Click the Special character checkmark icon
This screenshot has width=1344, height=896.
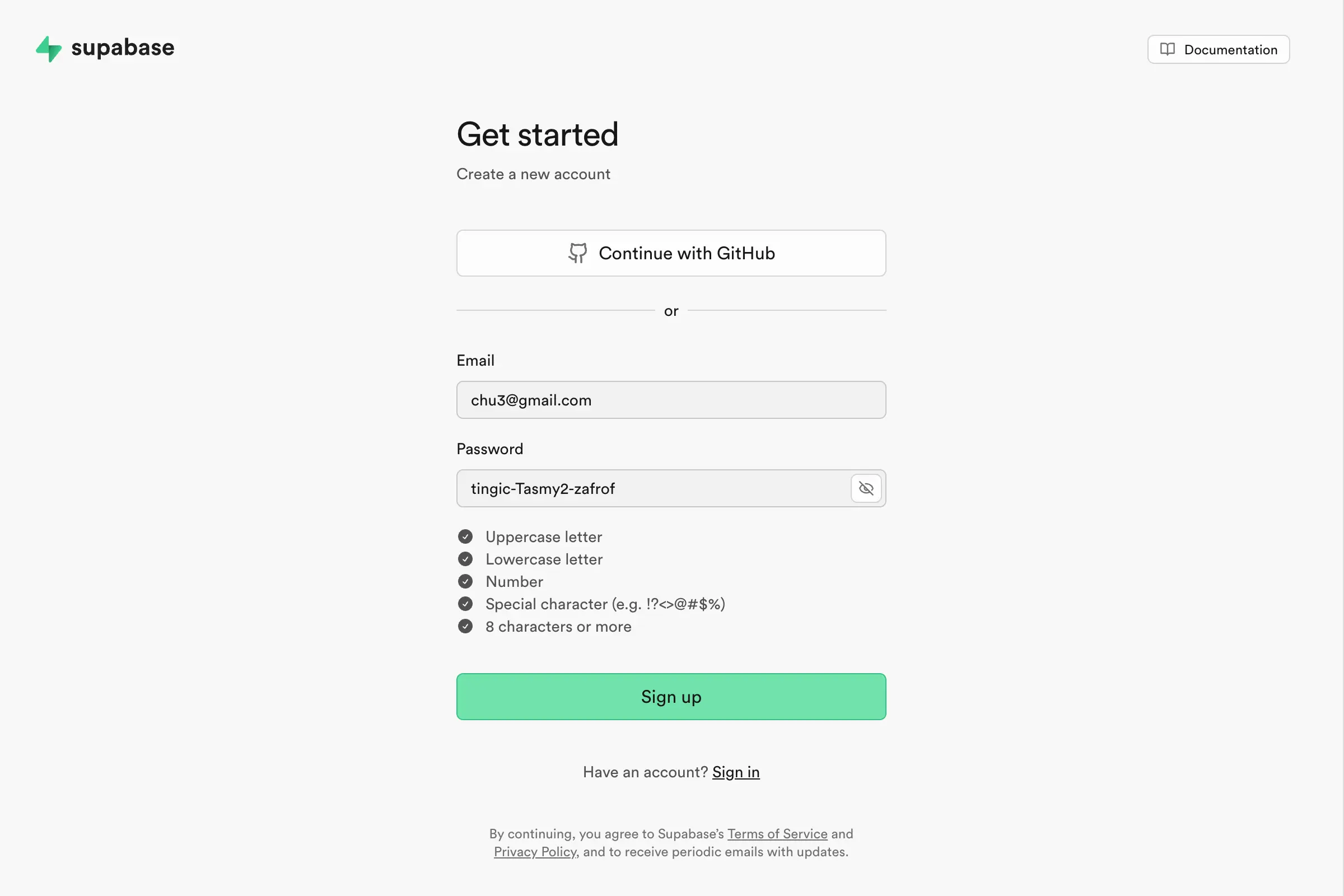[465, 604]
